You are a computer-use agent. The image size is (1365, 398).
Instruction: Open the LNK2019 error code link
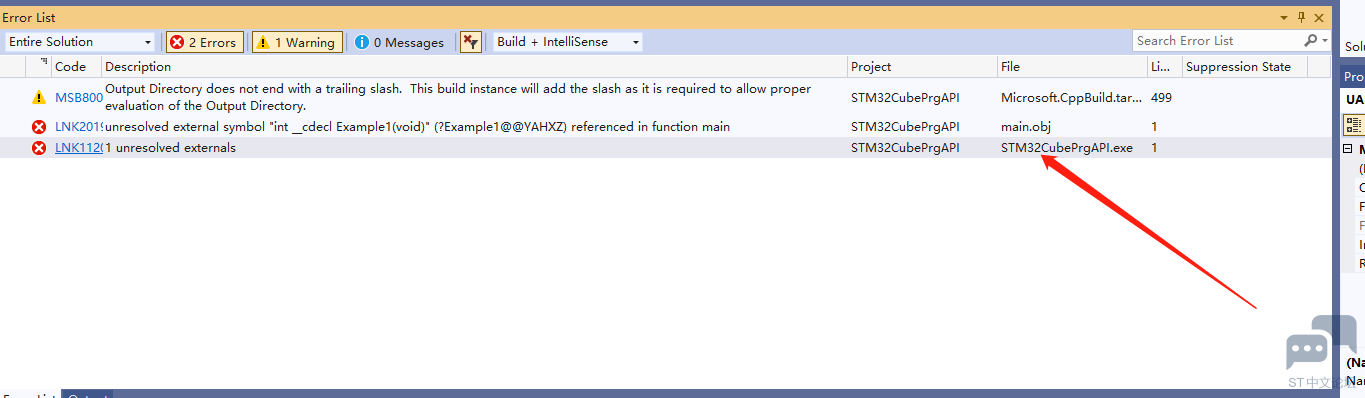point(78,127)
